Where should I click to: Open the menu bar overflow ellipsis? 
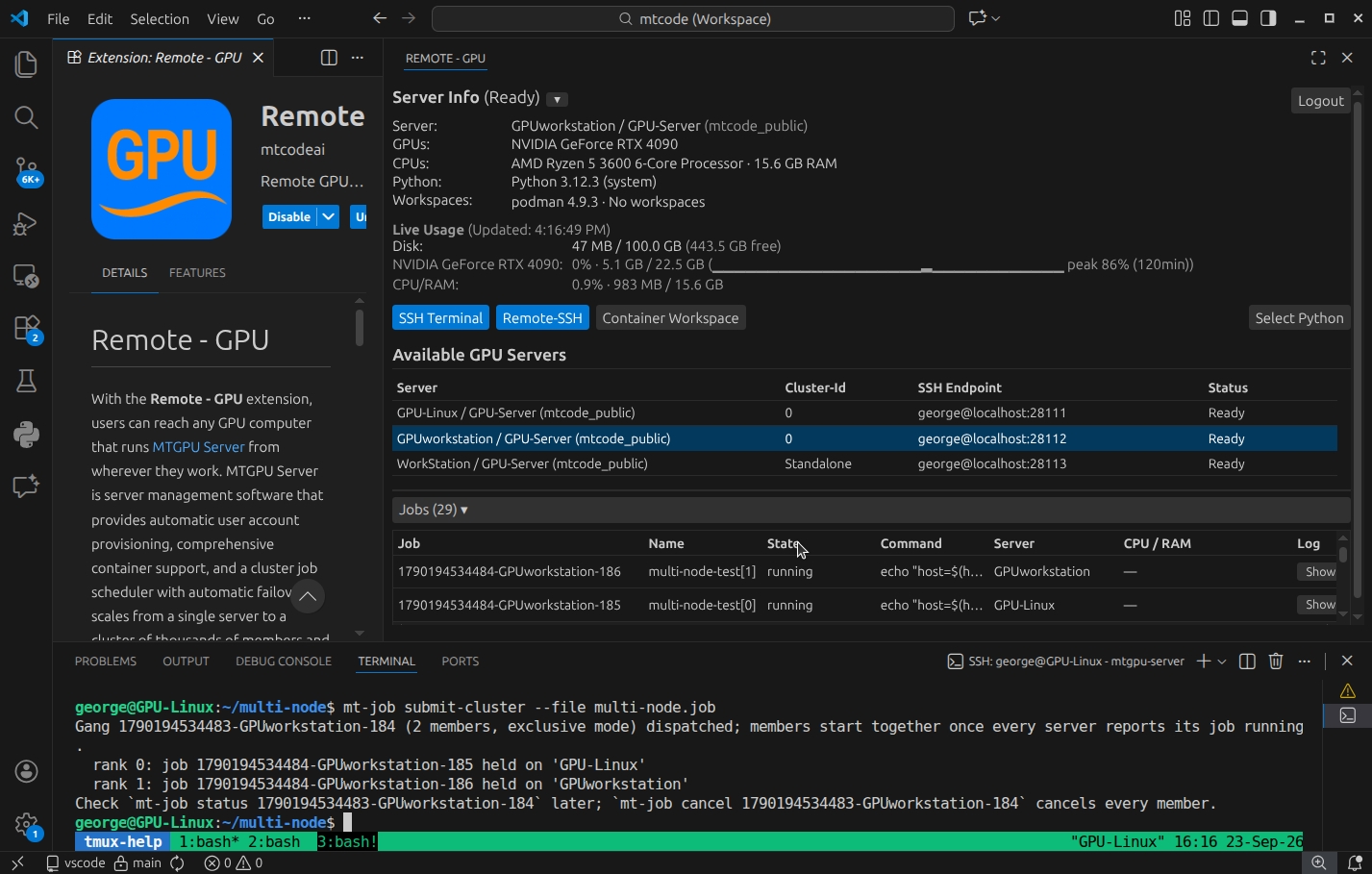[x=304, y=18]
